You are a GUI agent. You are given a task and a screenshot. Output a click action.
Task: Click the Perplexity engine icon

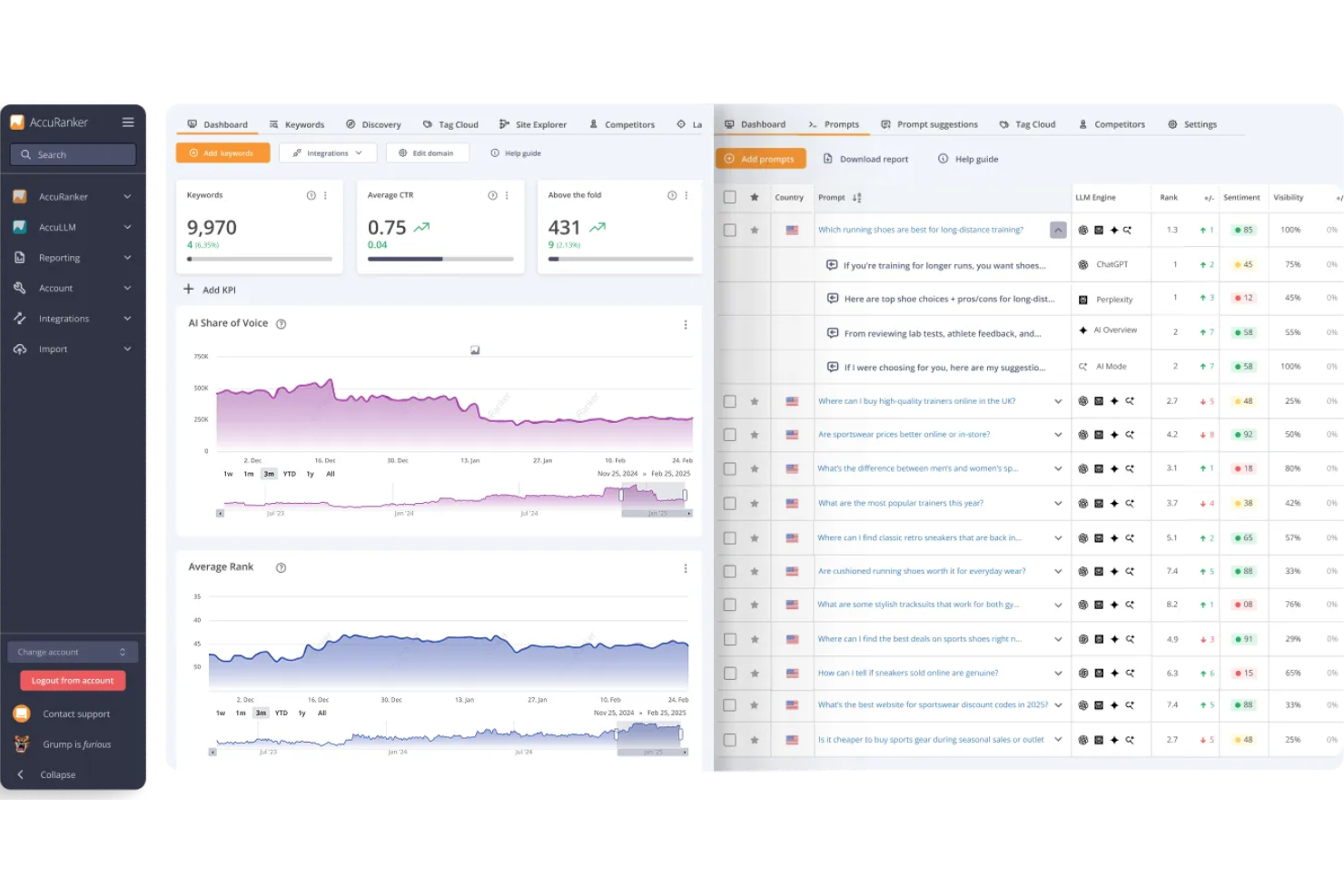(x=1082, y=299)
